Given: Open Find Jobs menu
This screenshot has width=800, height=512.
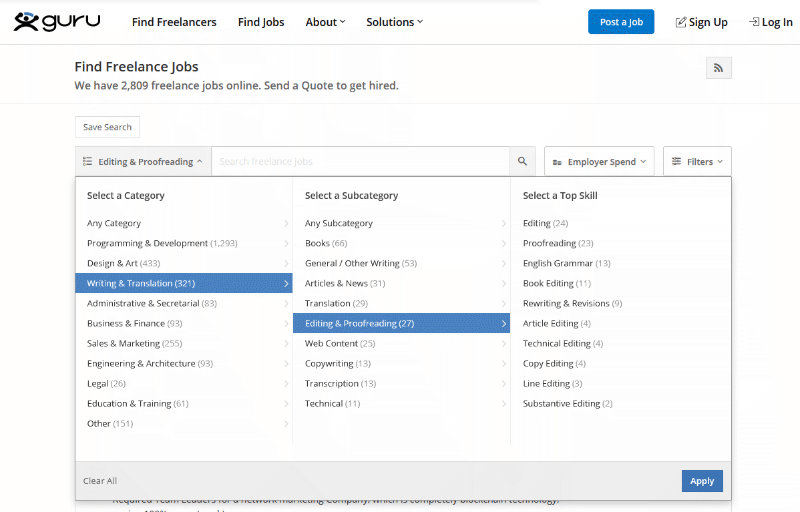Looking at the screenshot, I should pos(261,22).
